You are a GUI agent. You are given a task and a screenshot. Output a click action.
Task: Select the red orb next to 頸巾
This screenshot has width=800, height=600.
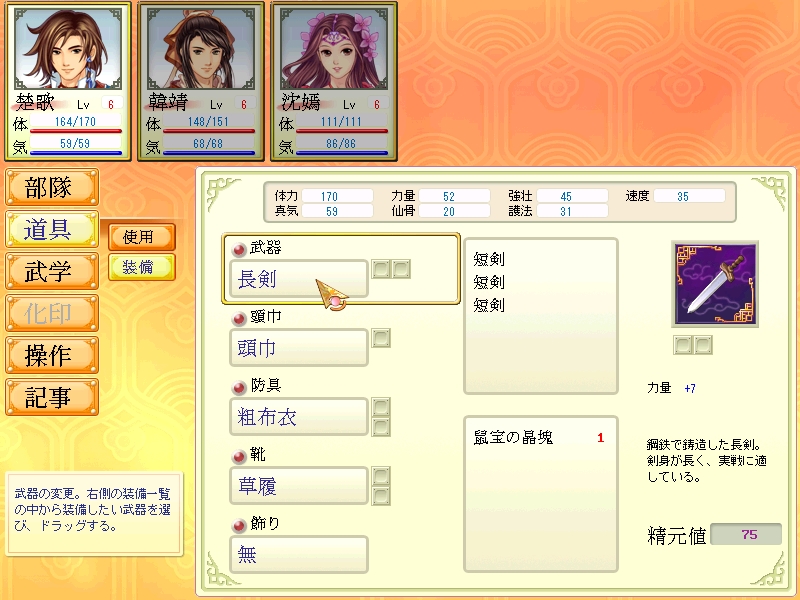(x=239, y=319)
